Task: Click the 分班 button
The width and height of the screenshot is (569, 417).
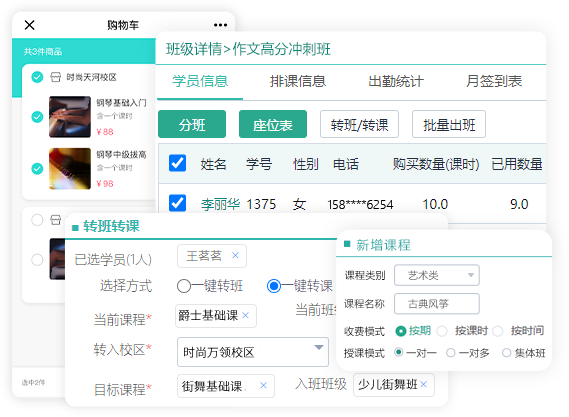Action: 192,124
